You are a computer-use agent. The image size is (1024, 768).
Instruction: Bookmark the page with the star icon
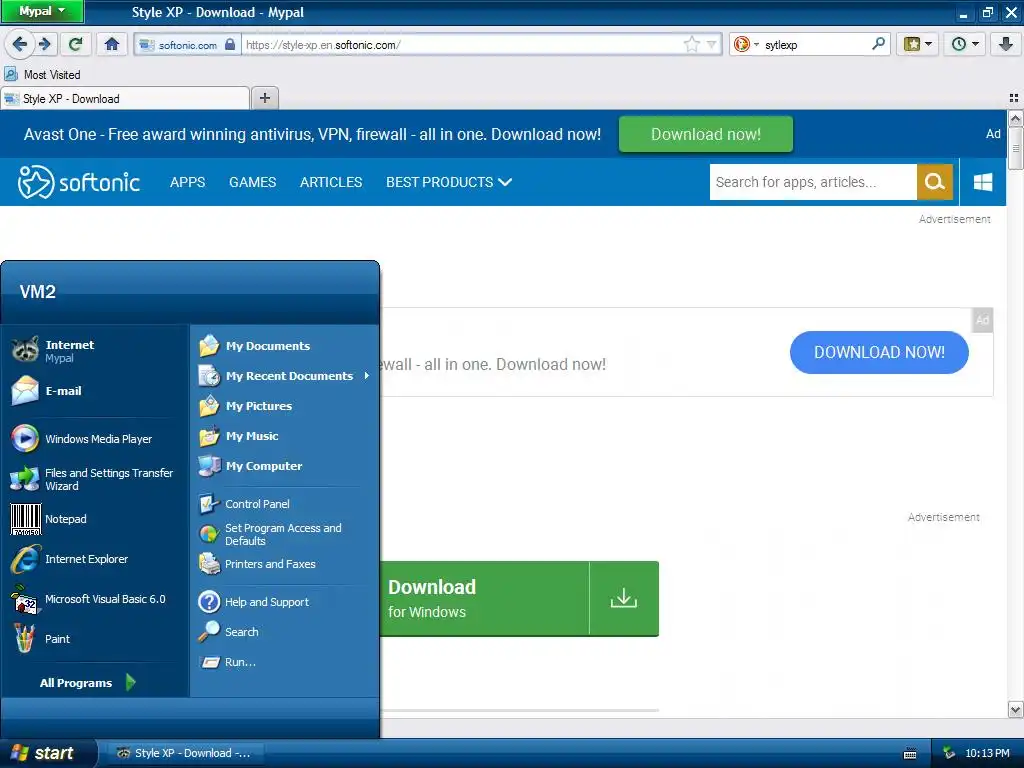(x=692, y=44)
